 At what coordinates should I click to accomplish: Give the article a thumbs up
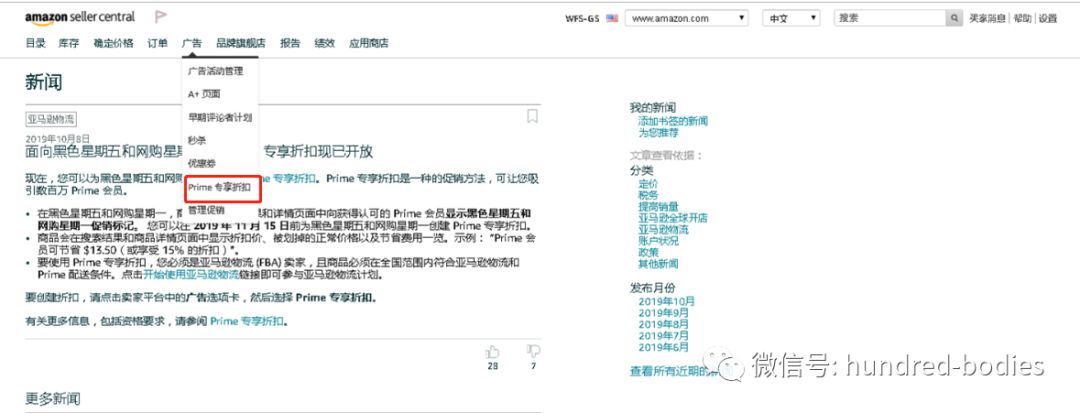pyautogui.click(x=492, y=352)
